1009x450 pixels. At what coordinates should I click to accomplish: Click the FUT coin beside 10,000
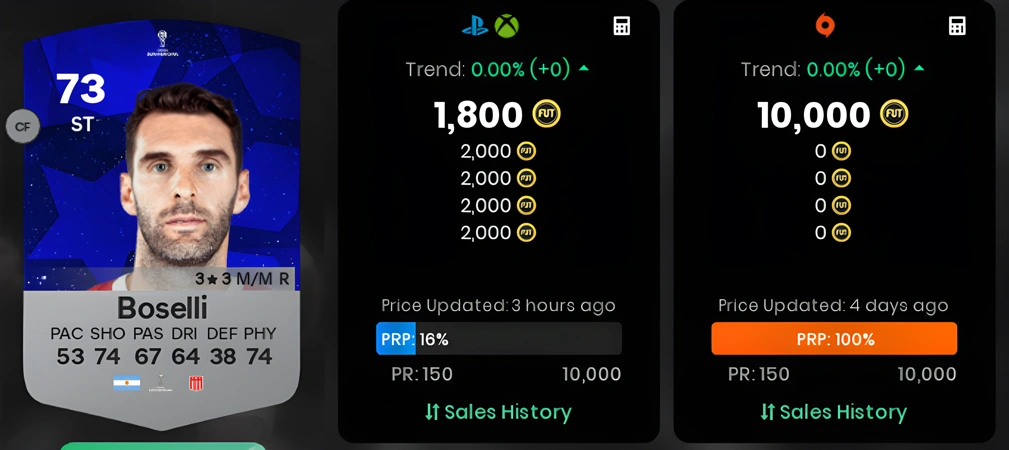tap(894, 115)
